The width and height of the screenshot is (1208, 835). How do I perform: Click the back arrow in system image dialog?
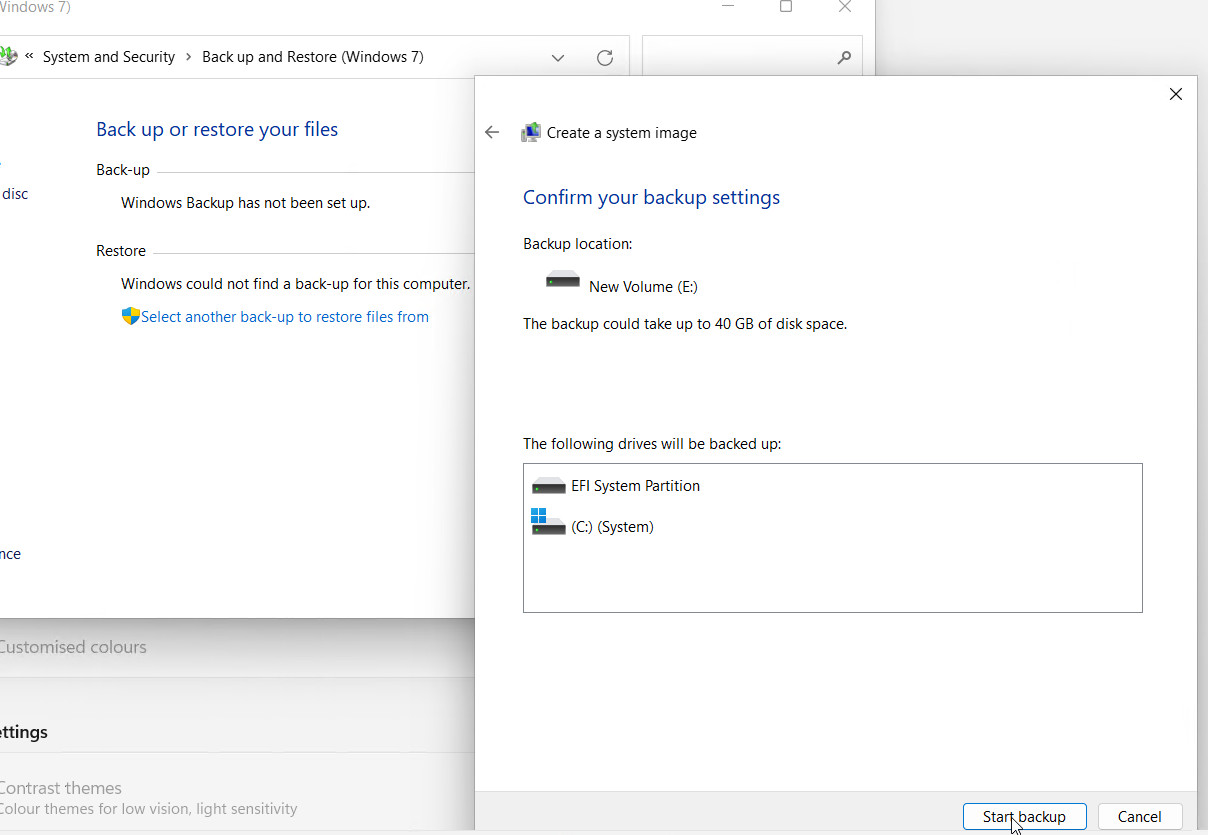pos(491,133)
